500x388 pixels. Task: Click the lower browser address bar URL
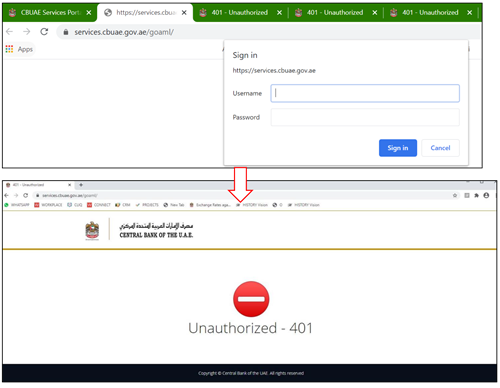[70, 196]
